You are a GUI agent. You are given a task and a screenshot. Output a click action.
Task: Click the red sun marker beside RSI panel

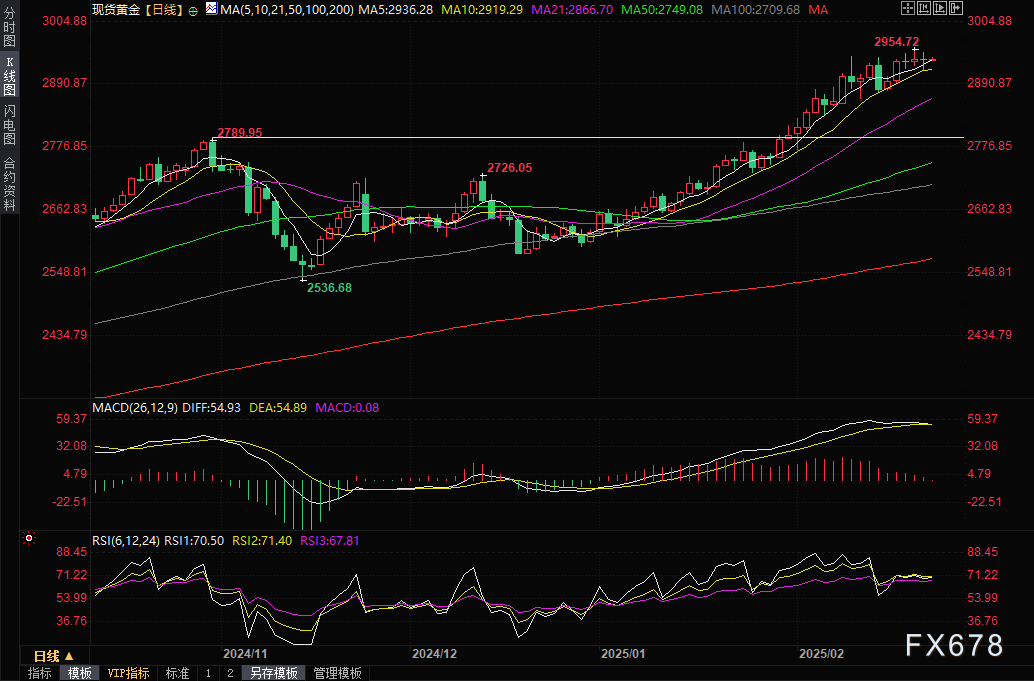coord(29,539)
